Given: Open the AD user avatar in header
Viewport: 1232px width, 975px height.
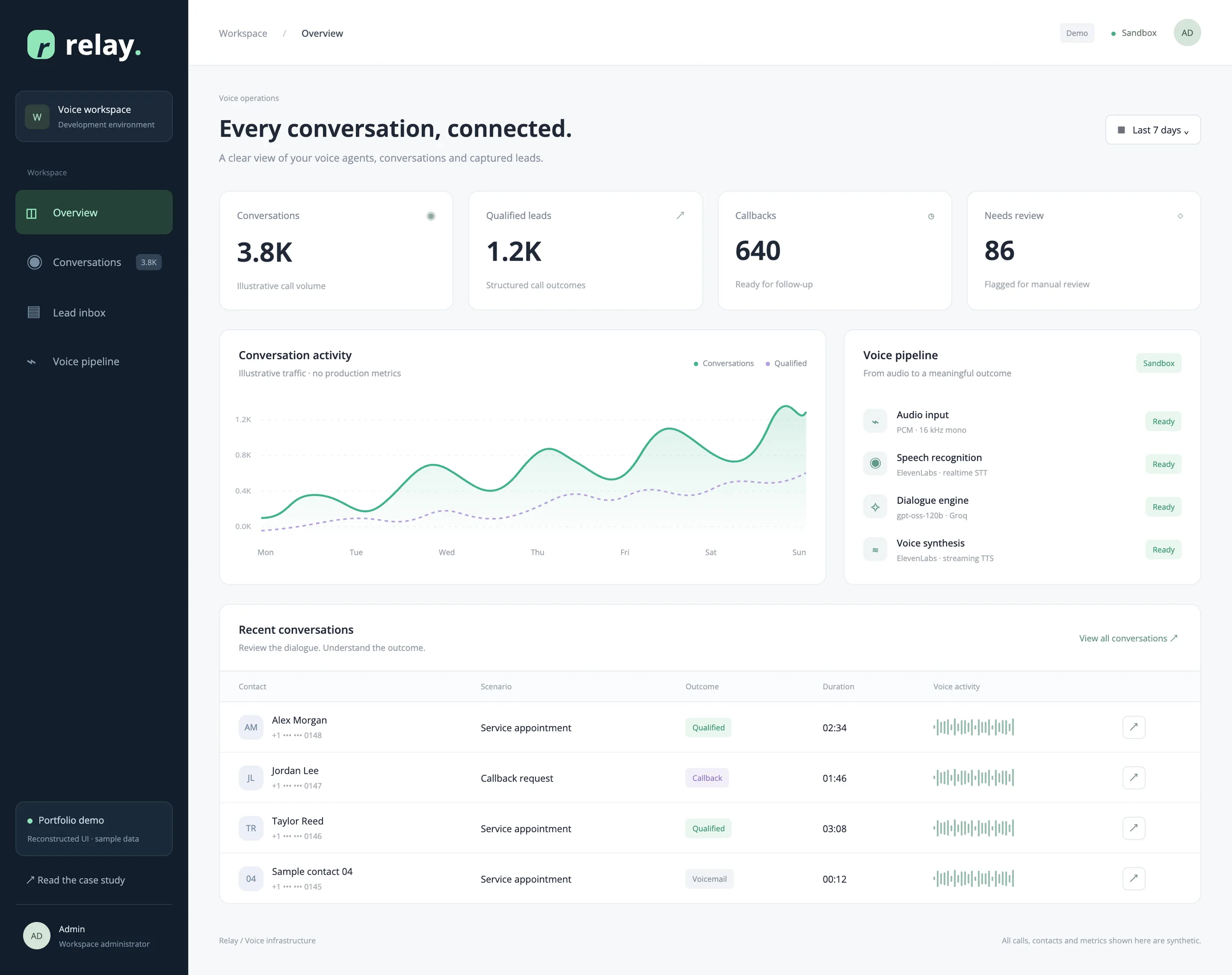Looking at the screenshot, I should coord(1187,32).
